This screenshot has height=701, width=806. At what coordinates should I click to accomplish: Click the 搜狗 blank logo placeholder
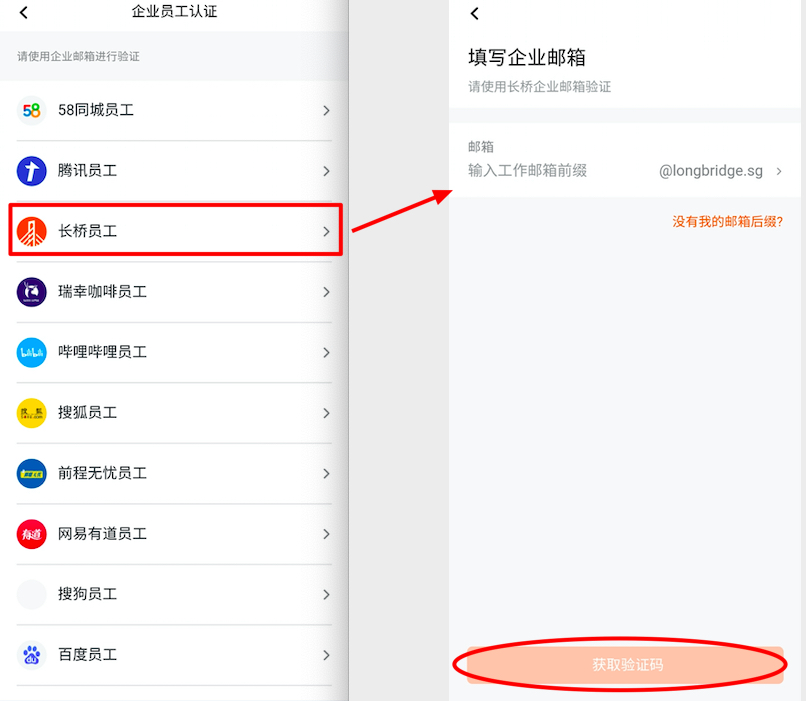click(x=31, y=595)
